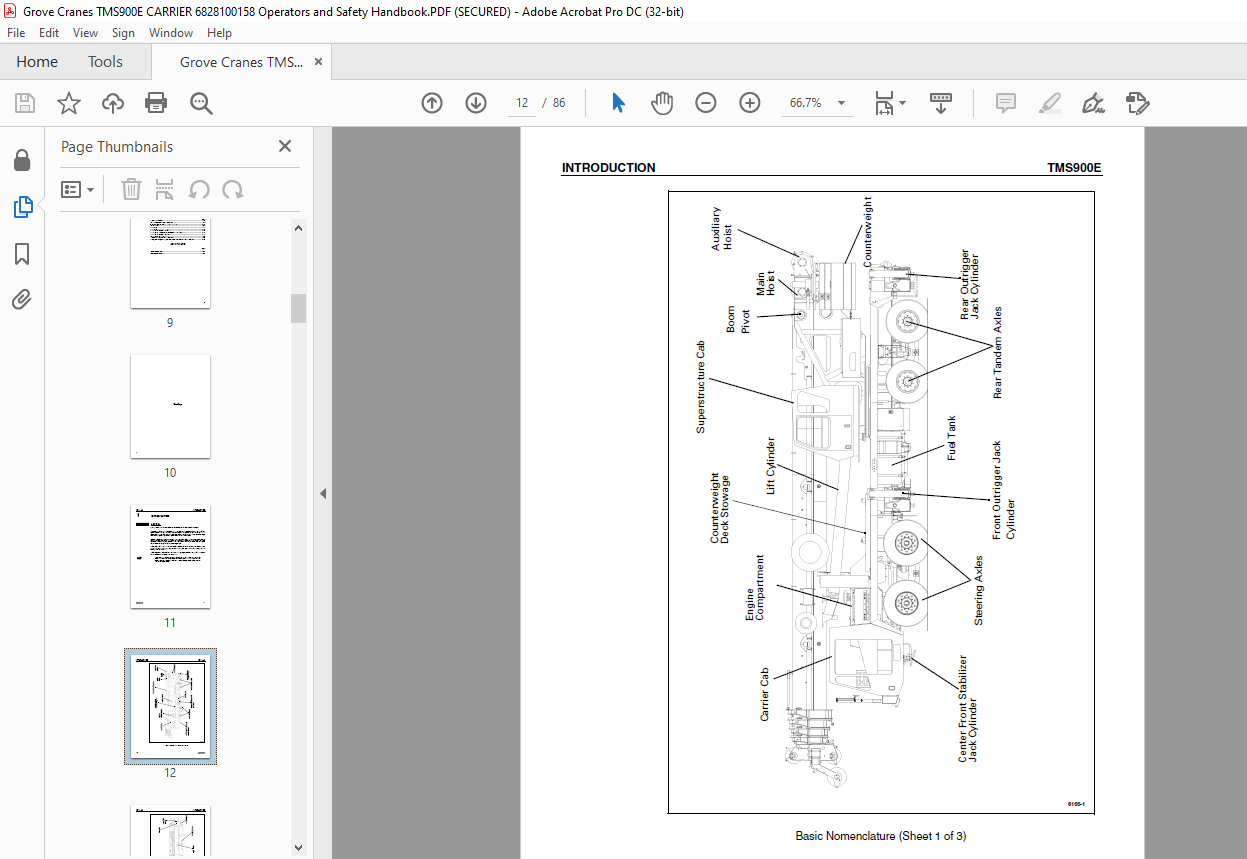1247x859 pixels.
Task: Click the Basic Nomenclature caption text
Action: point(880,836)
